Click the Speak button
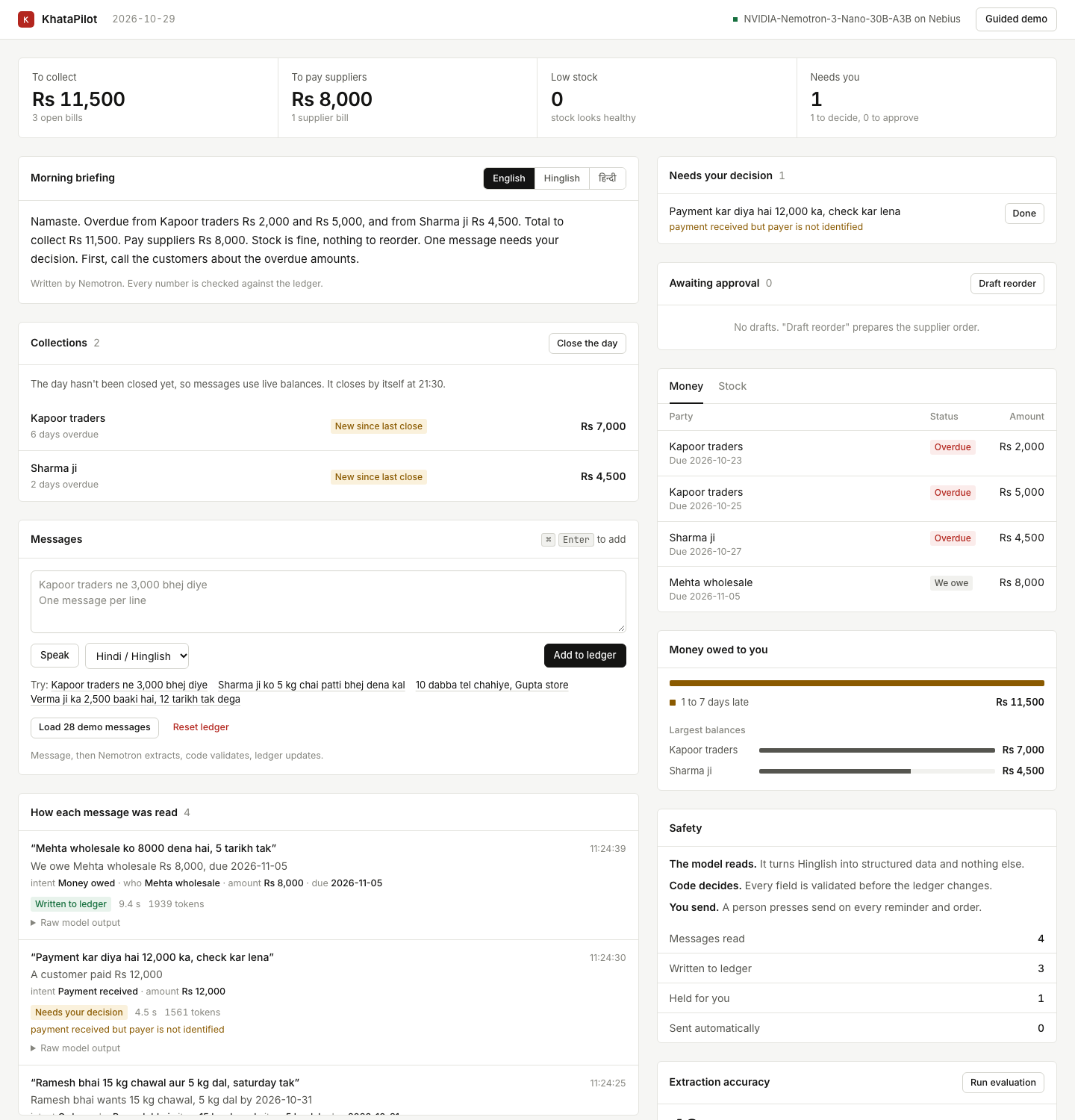Viewport: 1075px width, 1120px height. coord(54,656)
